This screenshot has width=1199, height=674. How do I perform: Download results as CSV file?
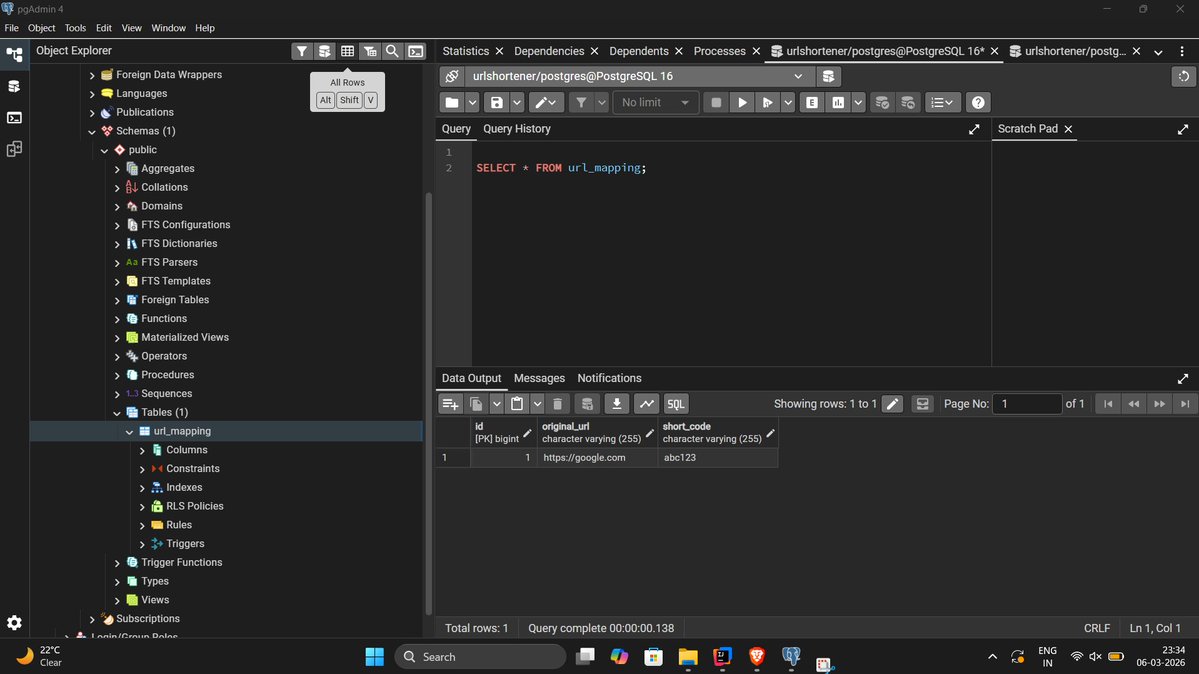click(x=616, y=404)
